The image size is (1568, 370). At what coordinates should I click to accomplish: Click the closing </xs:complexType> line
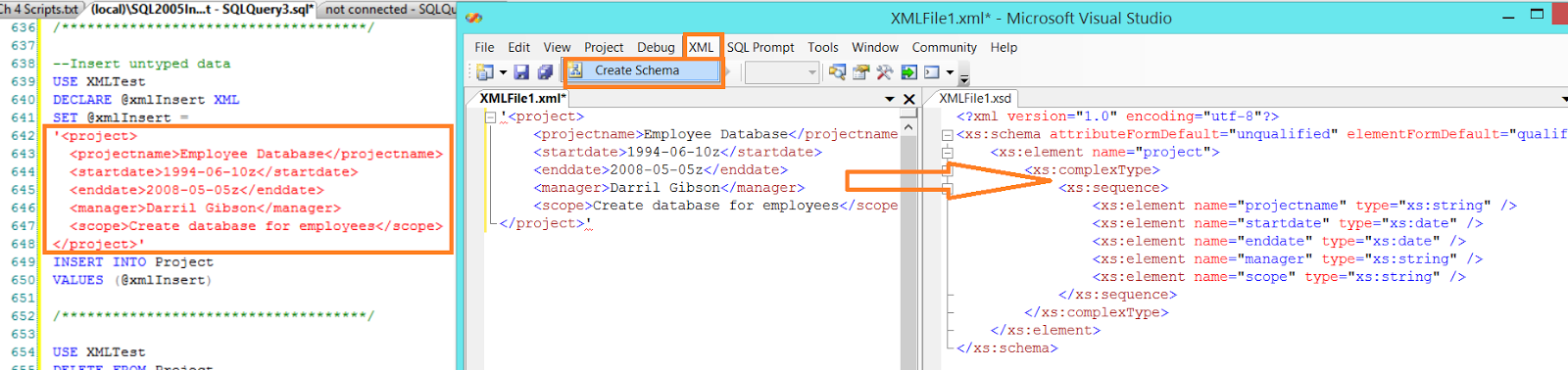(x=1097, y=312)
